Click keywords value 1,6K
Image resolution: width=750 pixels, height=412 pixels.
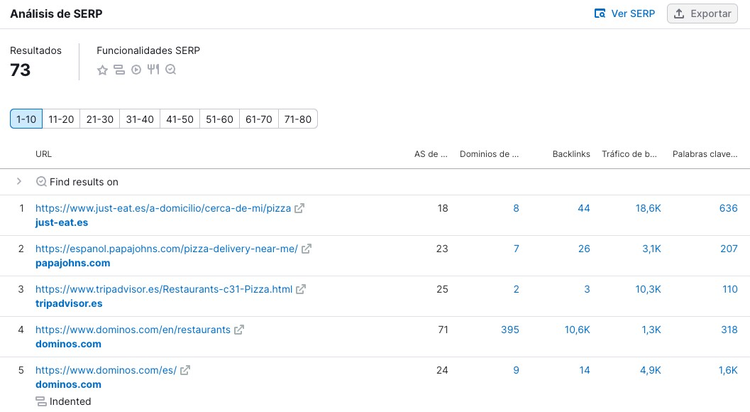tap(728, 370)
